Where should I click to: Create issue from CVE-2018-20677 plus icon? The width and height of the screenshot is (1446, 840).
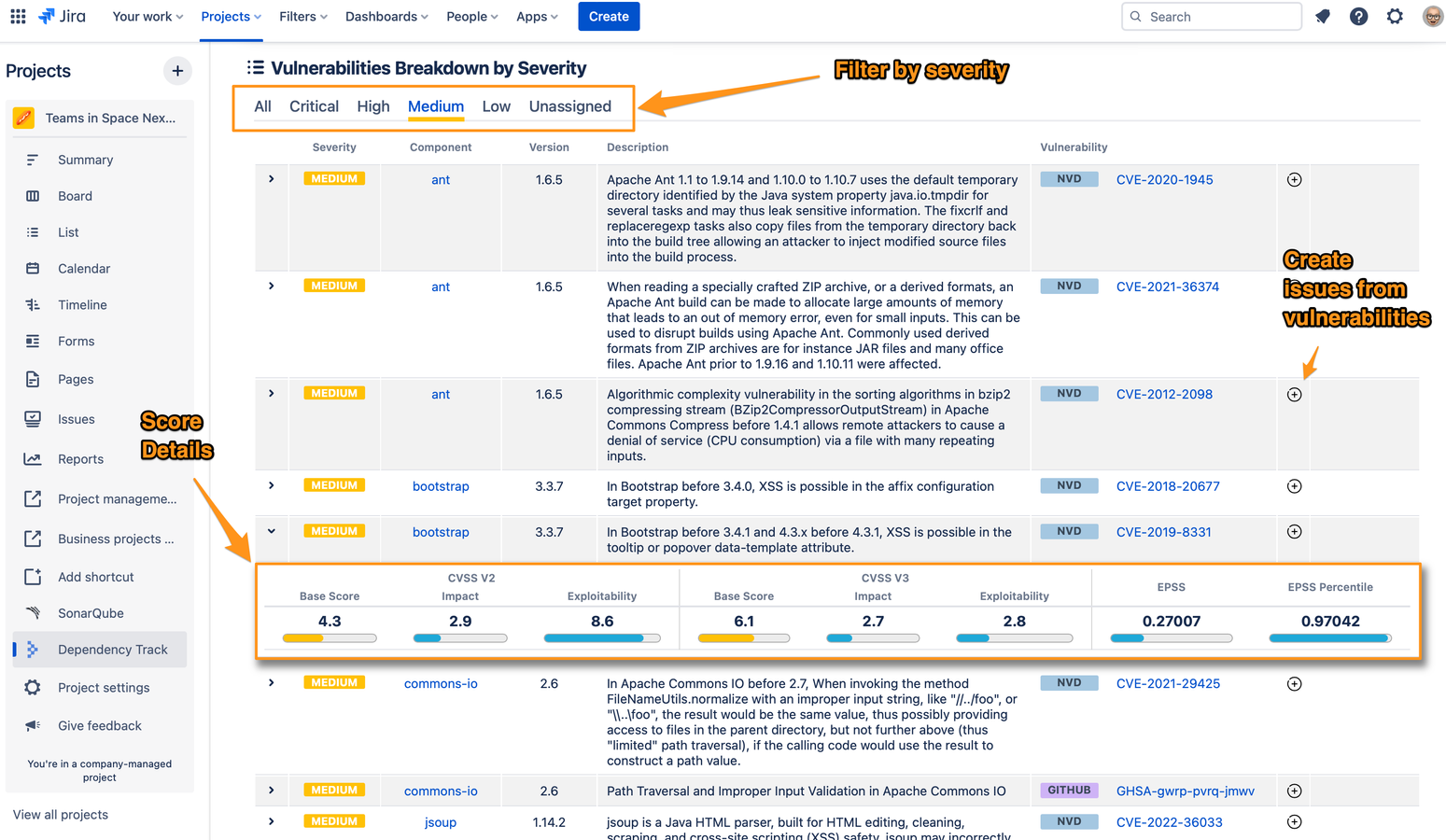coord(1294,486)
